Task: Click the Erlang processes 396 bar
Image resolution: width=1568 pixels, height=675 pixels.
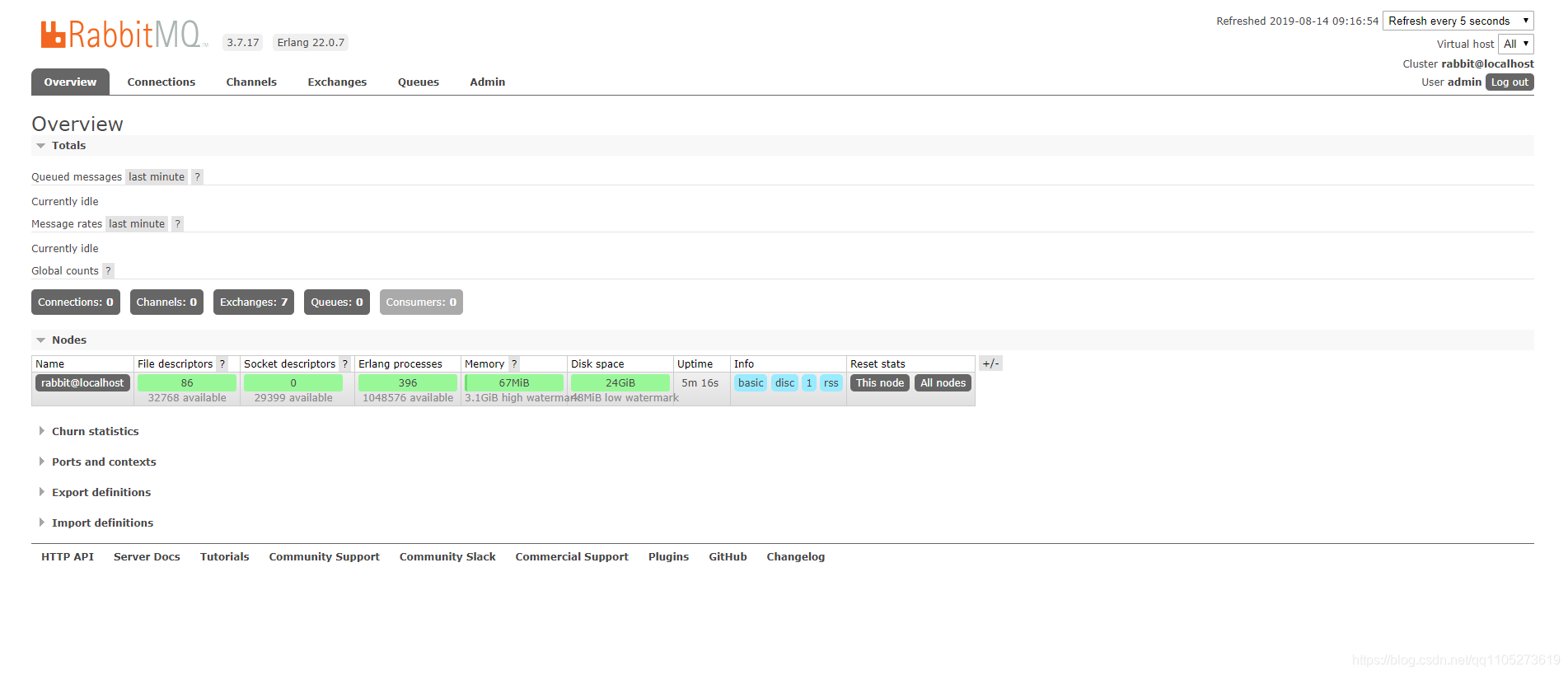Action: pos(408,382)
